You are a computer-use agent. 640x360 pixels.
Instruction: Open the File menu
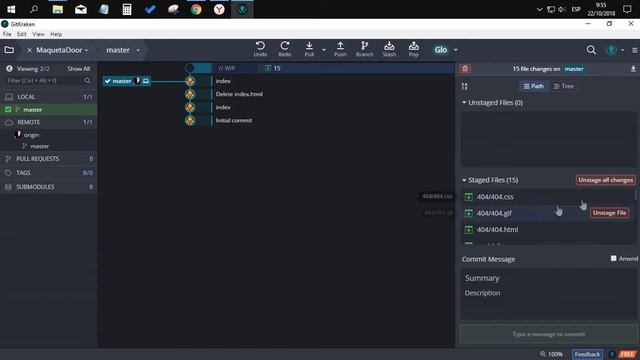point(7,34)
